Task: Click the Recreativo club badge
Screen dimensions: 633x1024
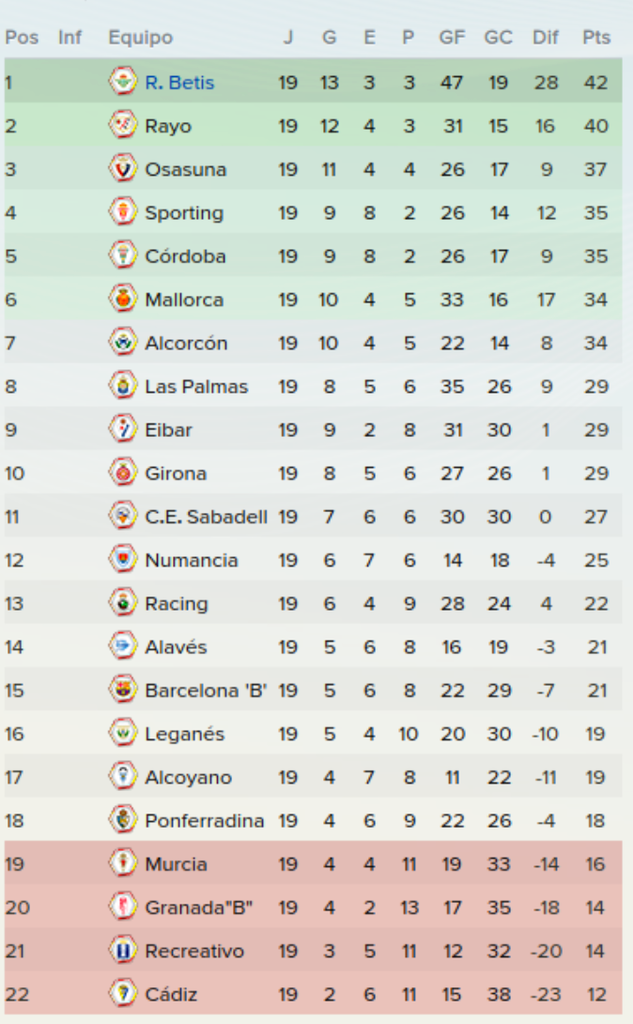Action: 122,950
